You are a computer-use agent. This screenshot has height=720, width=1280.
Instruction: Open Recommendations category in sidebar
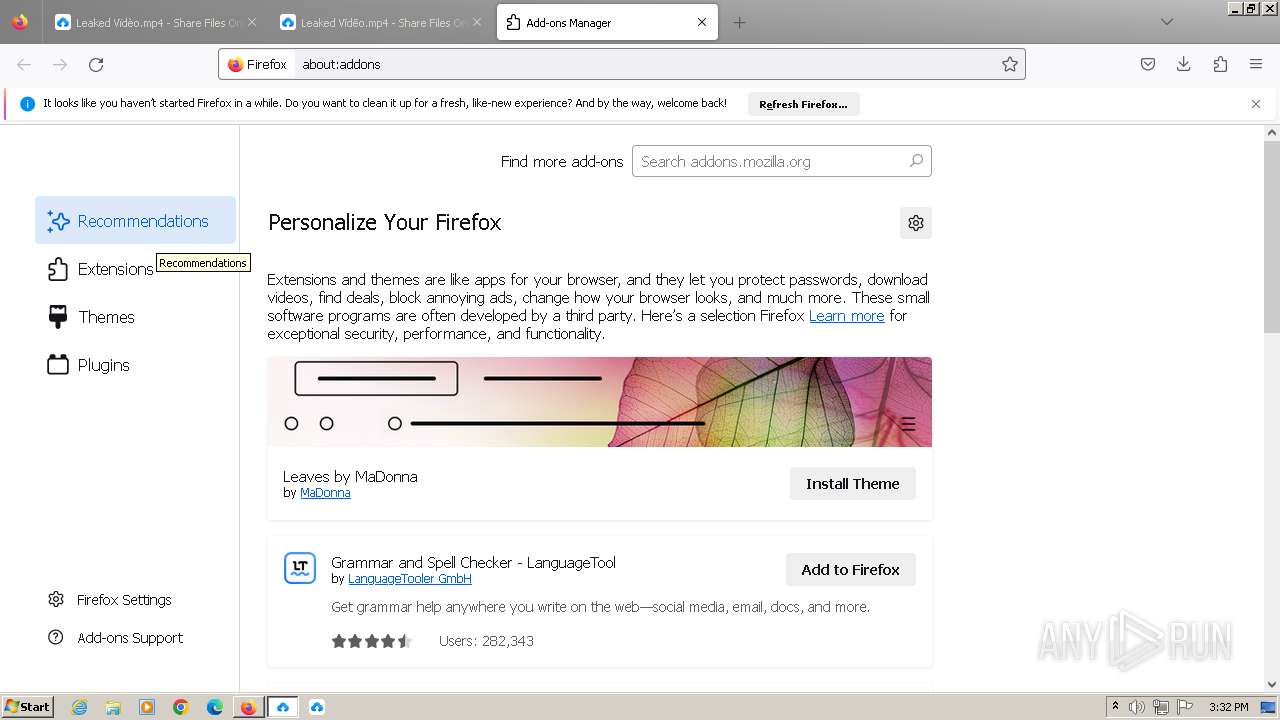(135, 221)
